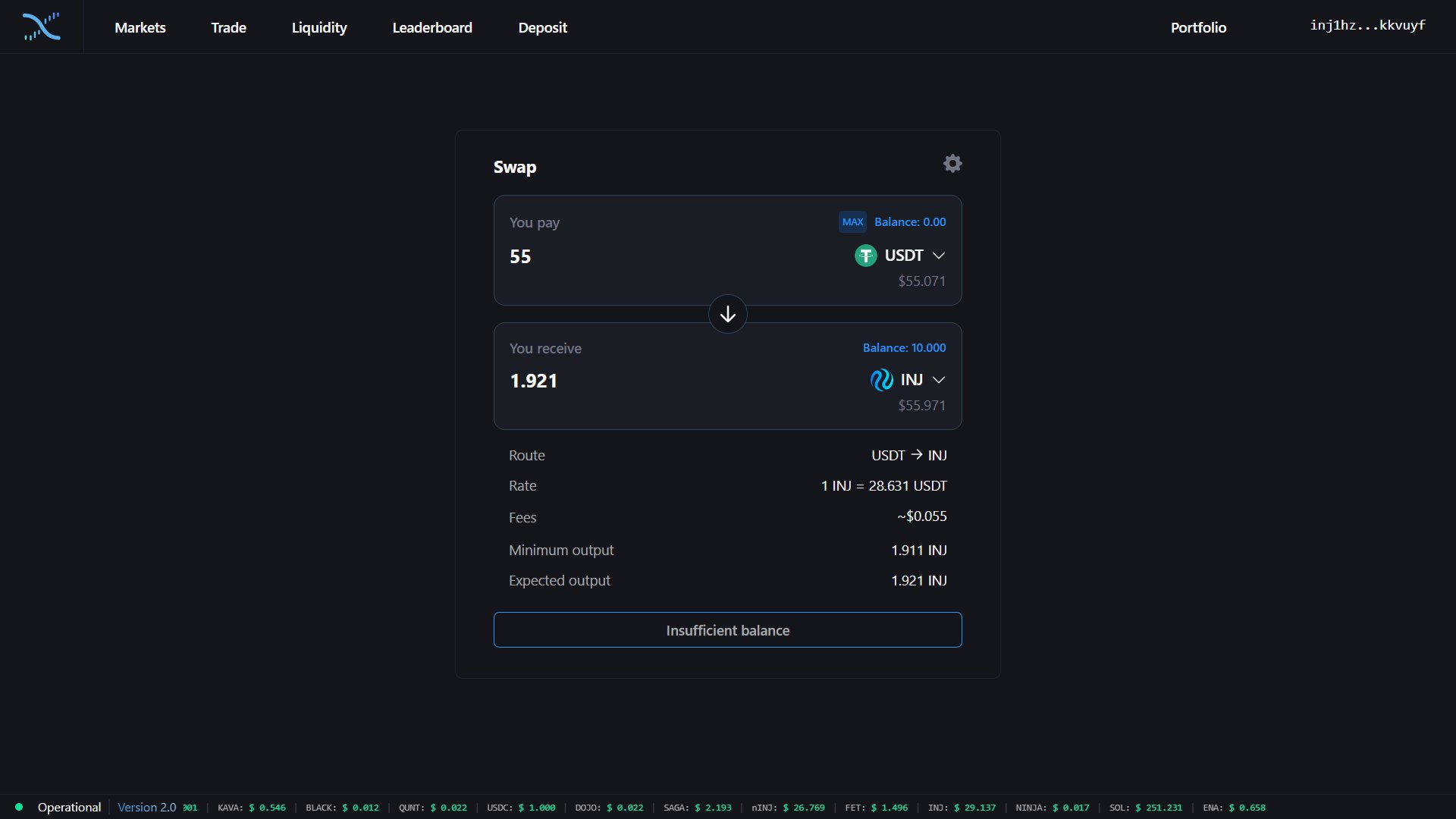This screenshot has width=1456, height=819.
Task: Click the You receive amount field 1.921
Action: pyautogui.click(x=533, y=381)
